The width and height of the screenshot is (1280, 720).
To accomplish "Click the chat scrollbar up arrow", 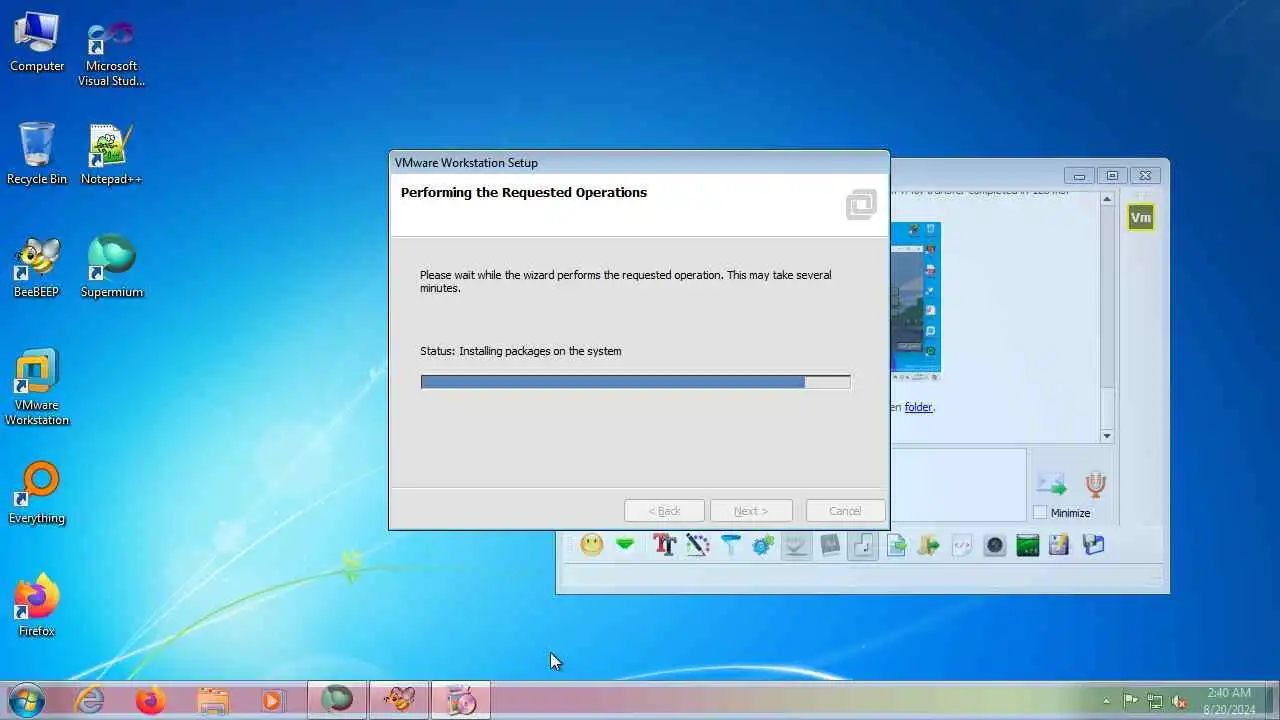I will [1107, 199].
